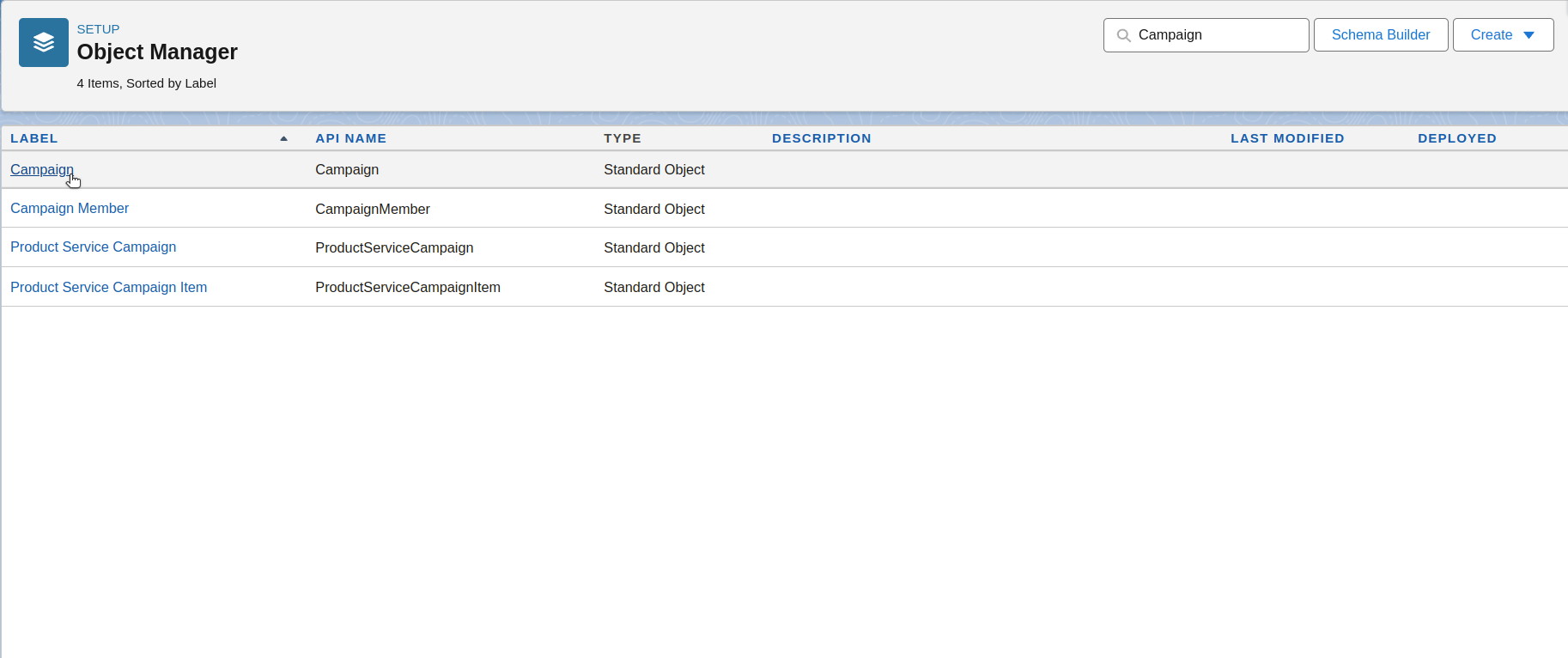The width and height of the screenshot is (1568, 658).
Task: Open the Campaign object link
Action: coord(42,169)
